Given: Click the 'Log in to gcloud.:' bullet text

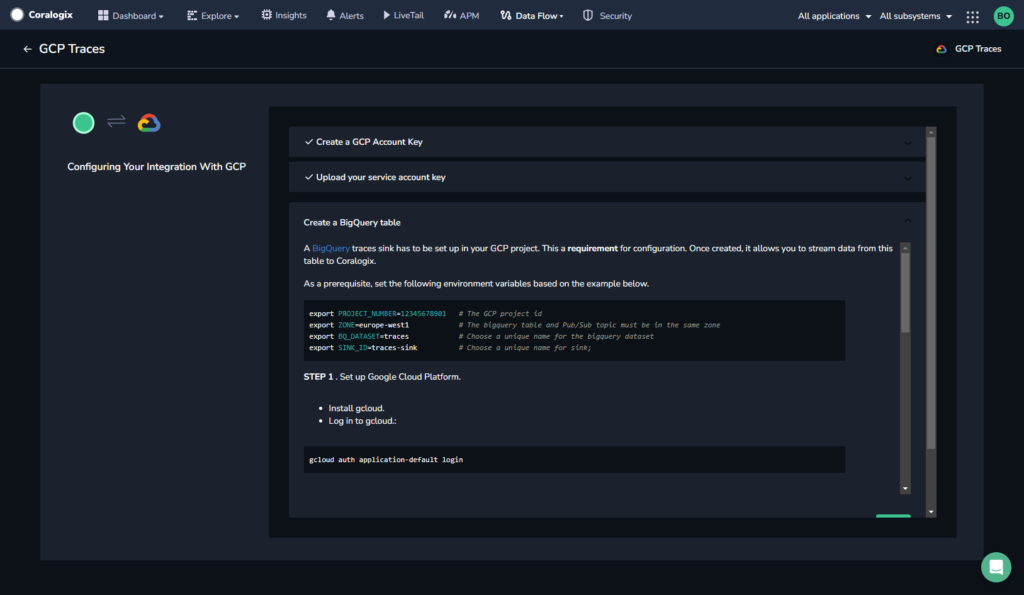Looking at the screenshot, I should [x=362, y=421].
